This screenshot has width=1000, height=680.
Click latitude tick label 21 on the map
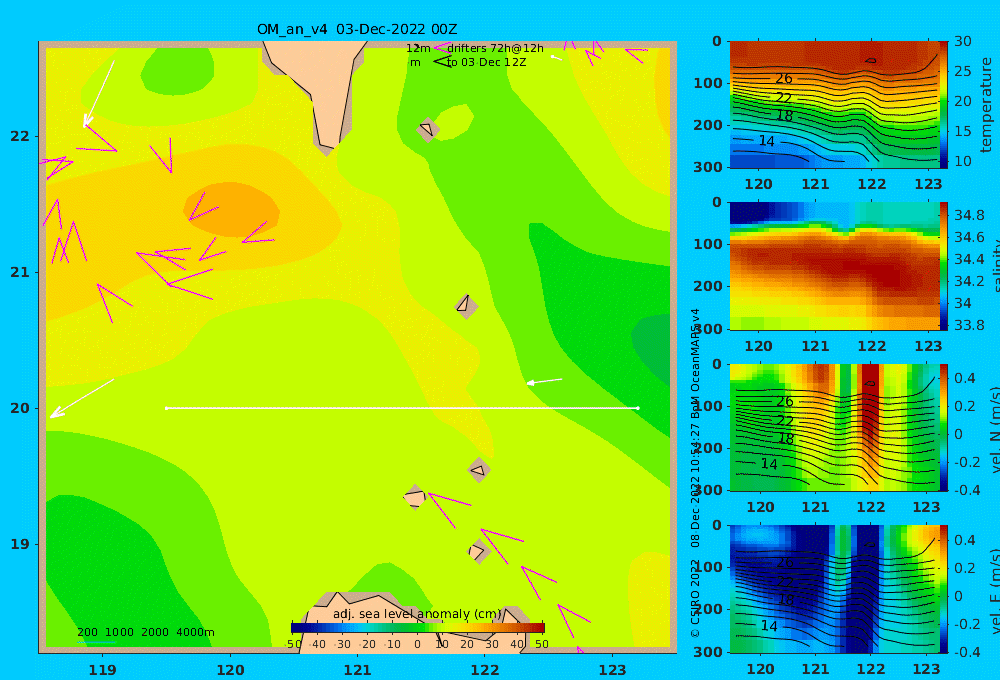pyautogui.click(x=20, y=272)
